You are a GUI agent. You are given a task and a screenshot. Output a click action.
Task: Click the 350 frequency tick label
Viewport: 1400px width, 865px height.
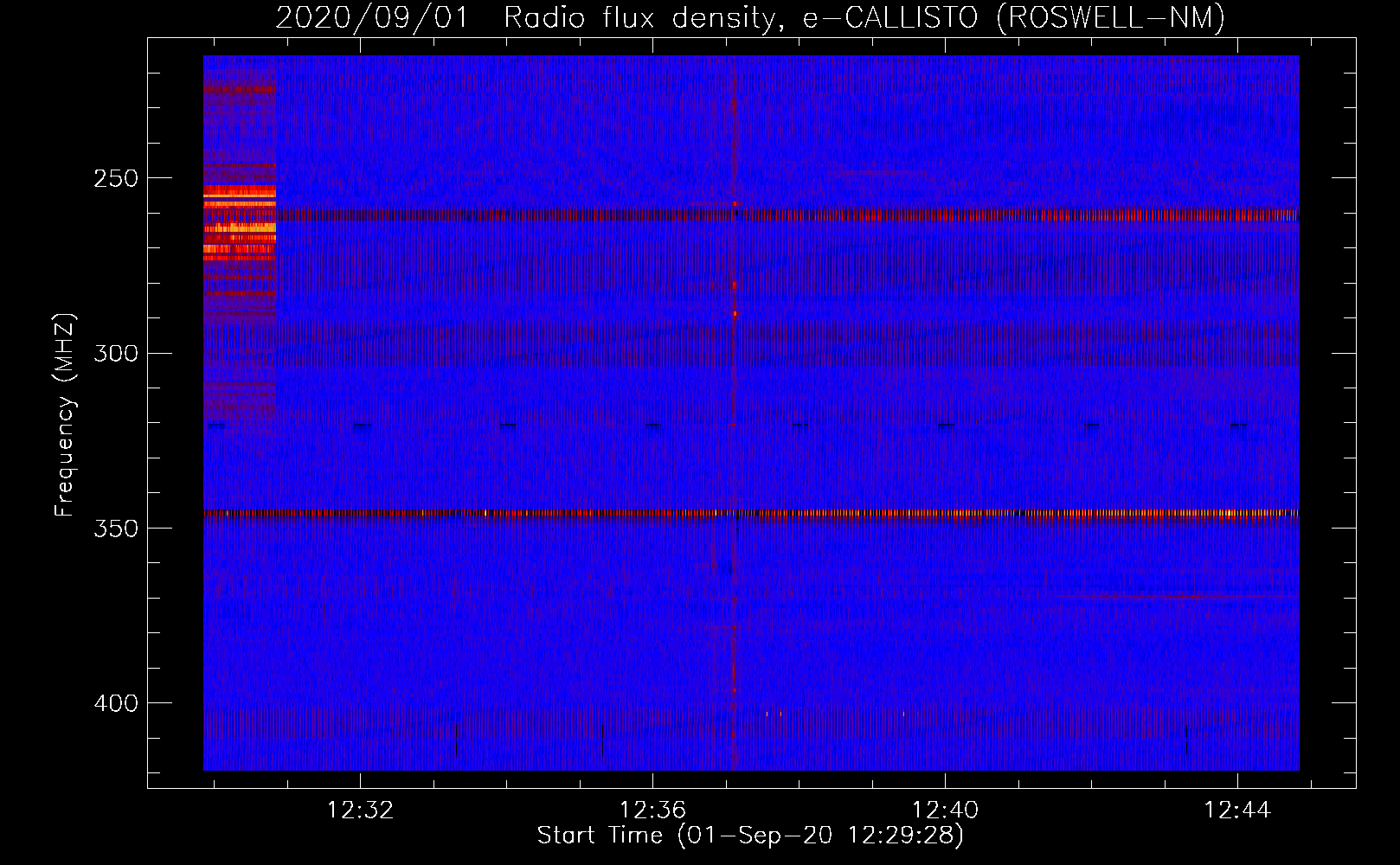tap(116, 529)
